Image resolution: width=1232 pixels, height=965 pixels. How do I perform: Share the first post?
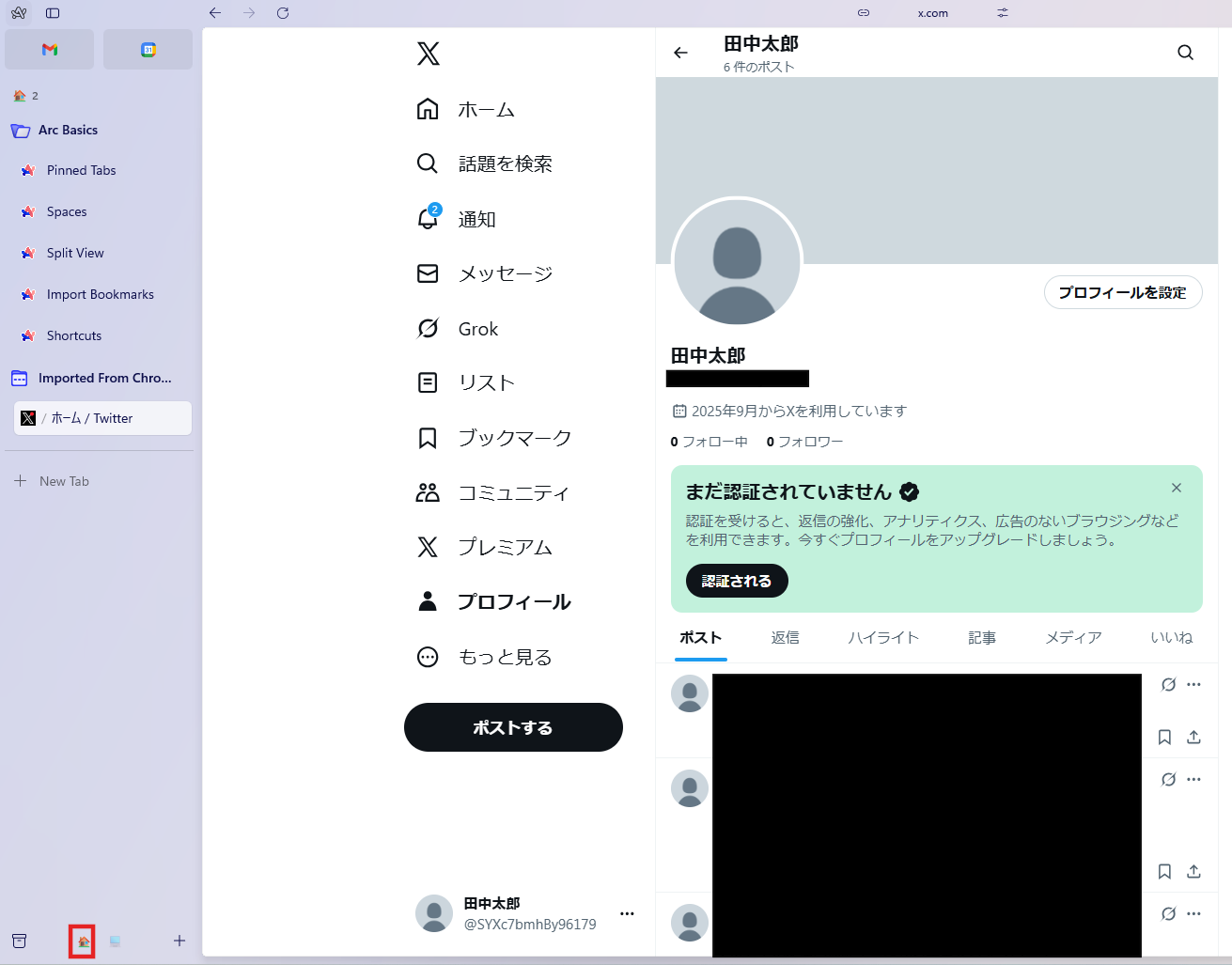pyautogui.click(x=1193, y=738)
